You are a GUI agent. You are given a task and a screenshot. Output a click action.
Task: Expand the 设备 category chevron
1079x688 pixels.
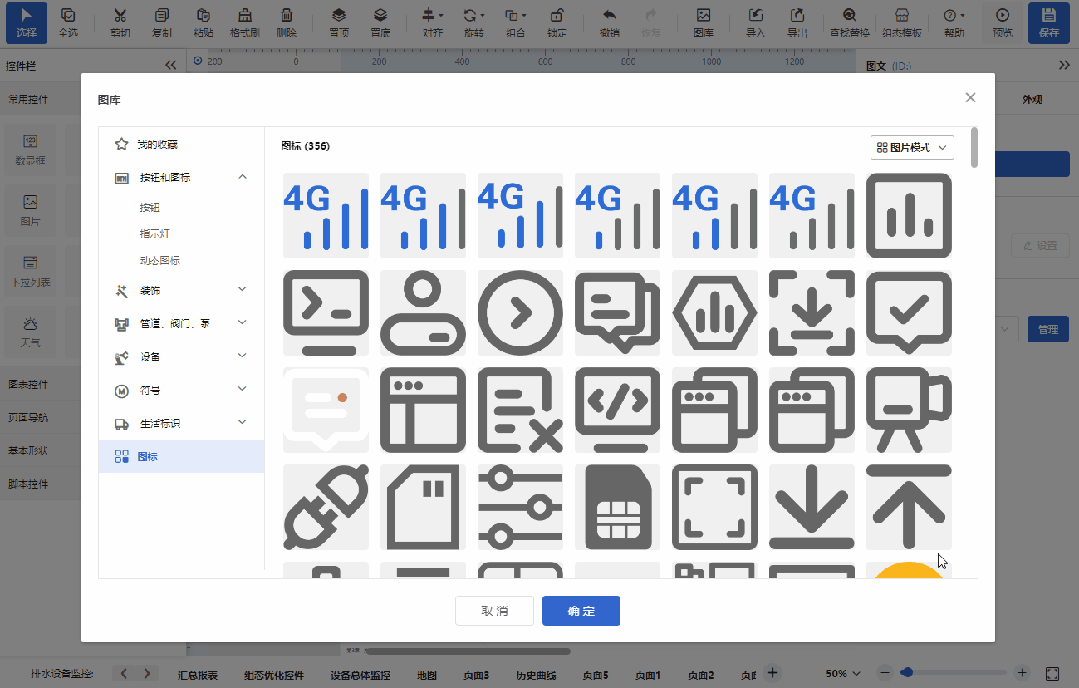(242, 355)
